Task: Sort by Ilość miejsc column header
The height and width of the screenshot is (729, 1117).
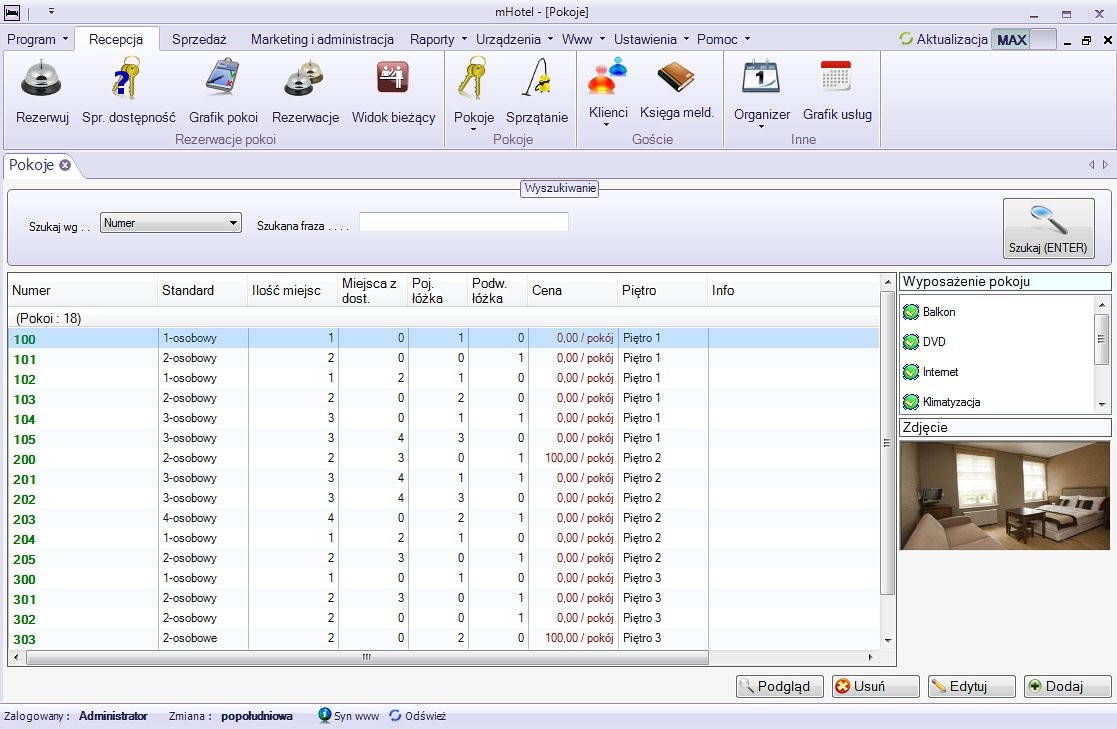Action: tap(293, 290)
